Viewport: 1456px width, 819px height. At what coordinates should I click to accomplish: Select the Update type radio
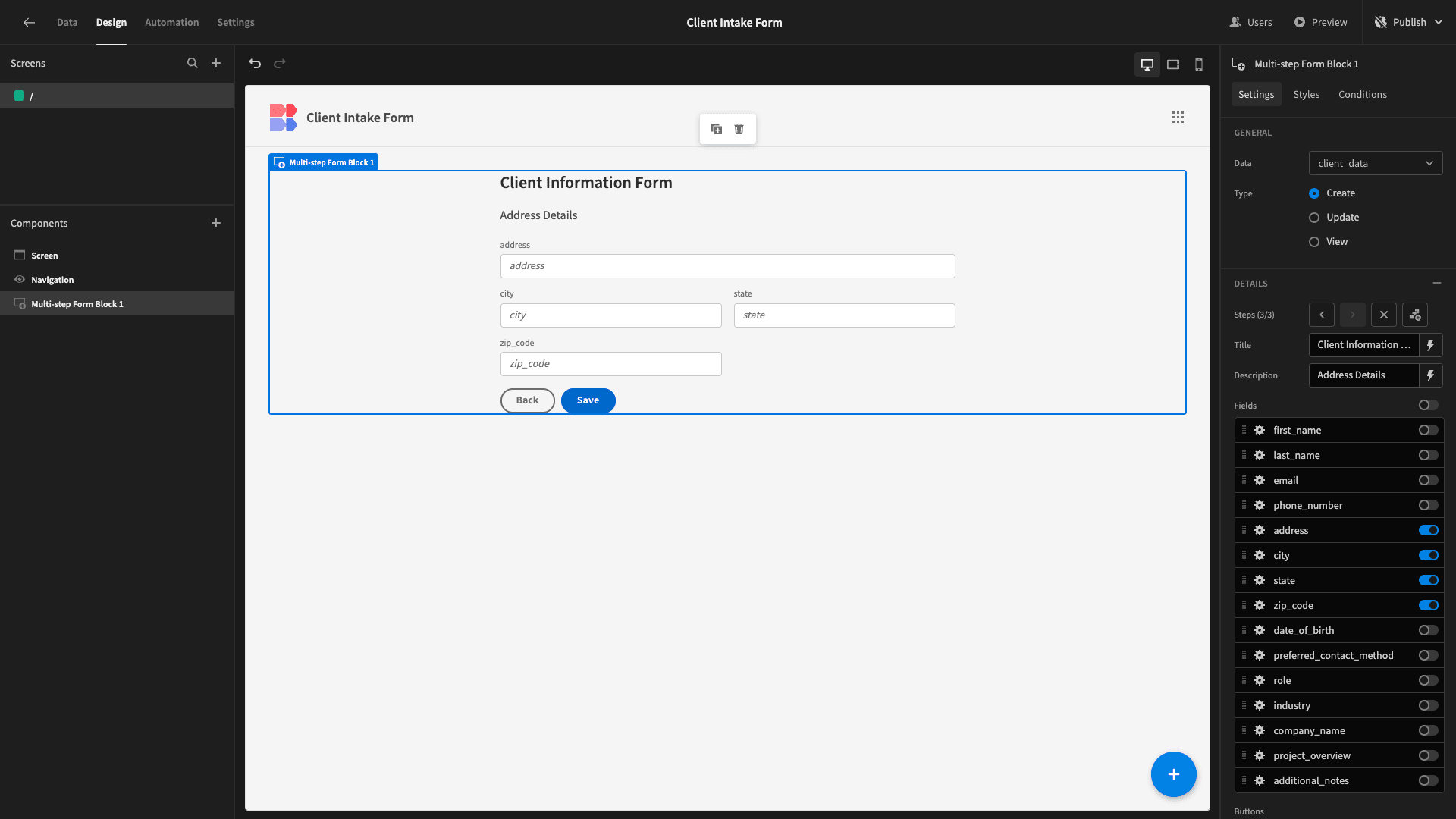click(x=1314, y=218)
